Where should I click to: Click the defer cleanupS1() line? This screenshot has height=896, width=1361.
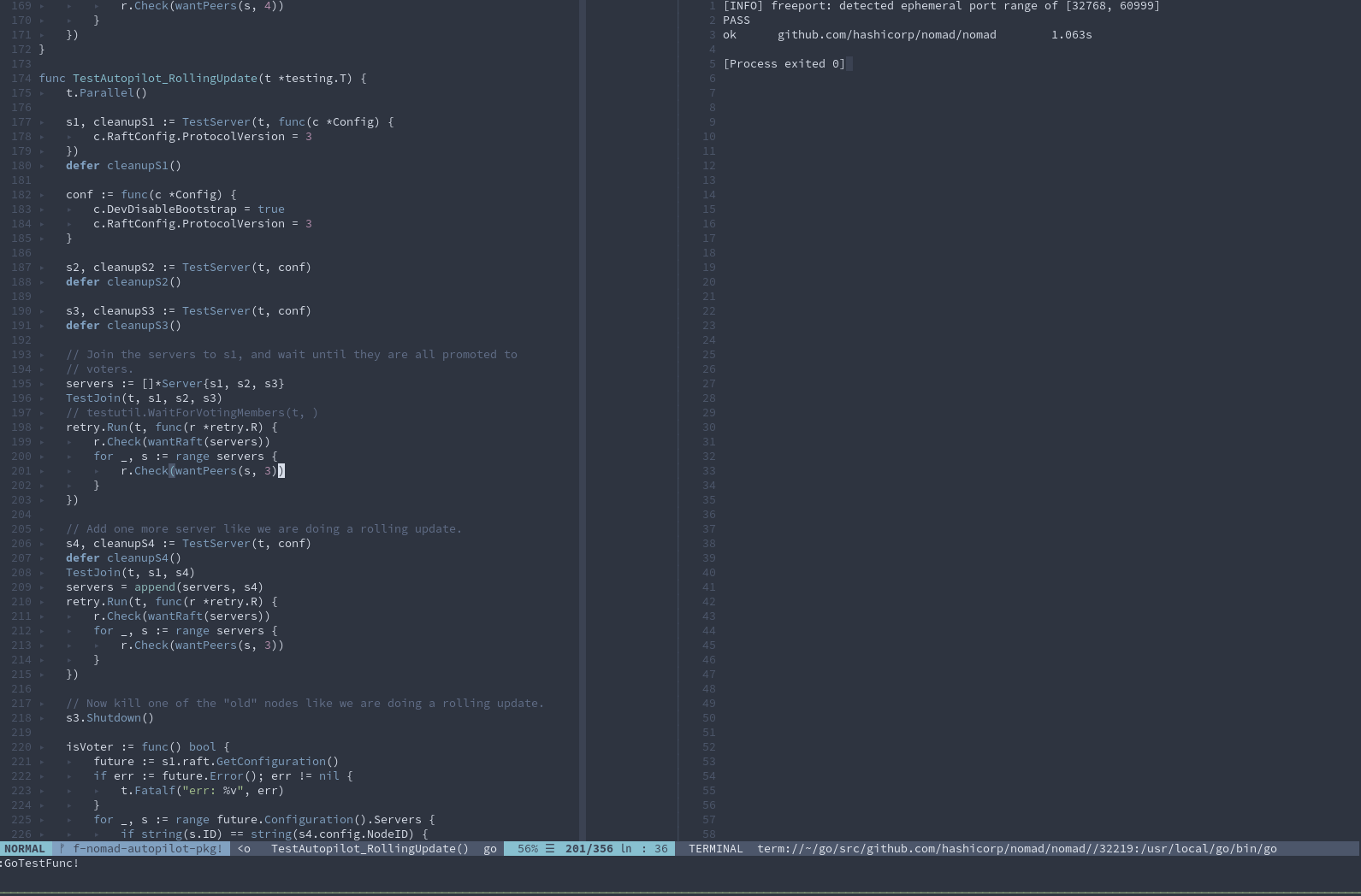(124, 166)
